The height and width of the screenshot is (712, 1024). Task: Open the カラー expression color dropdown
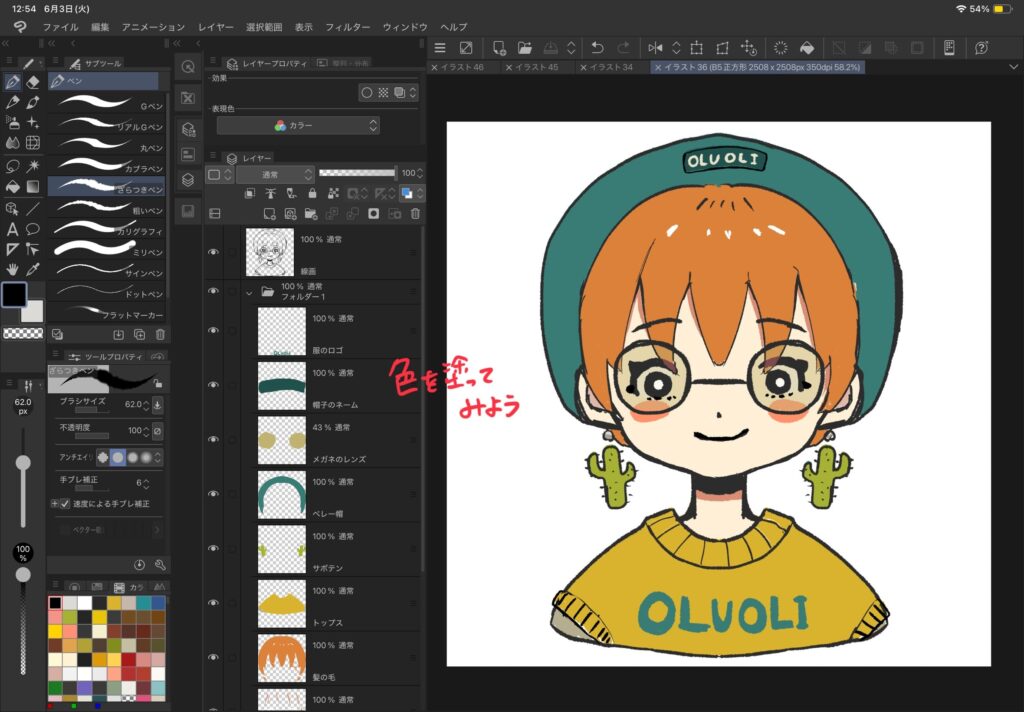(298, 125)
